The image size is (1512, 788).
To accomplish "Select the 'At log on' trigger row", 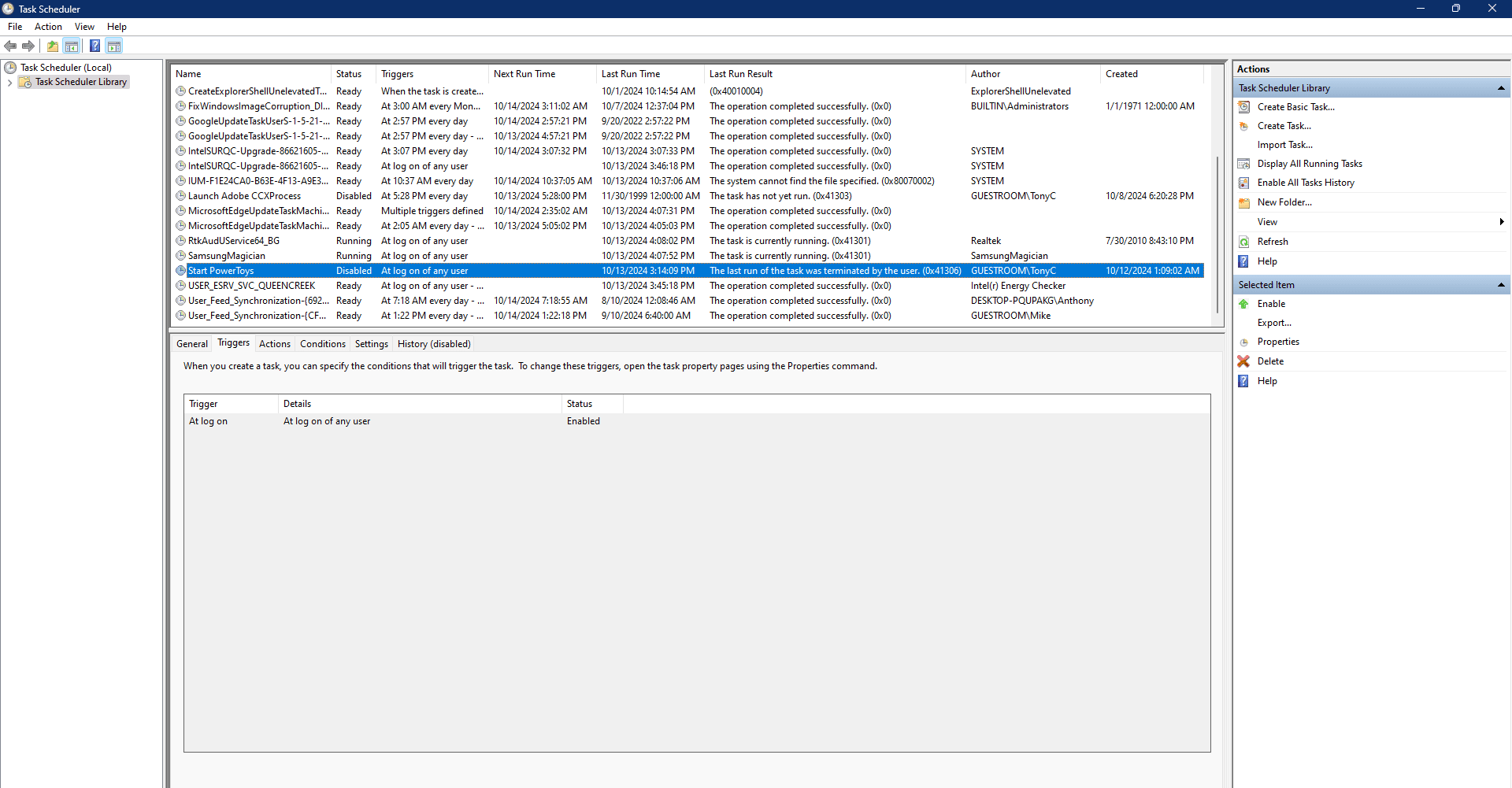I will tap(697, 421).
